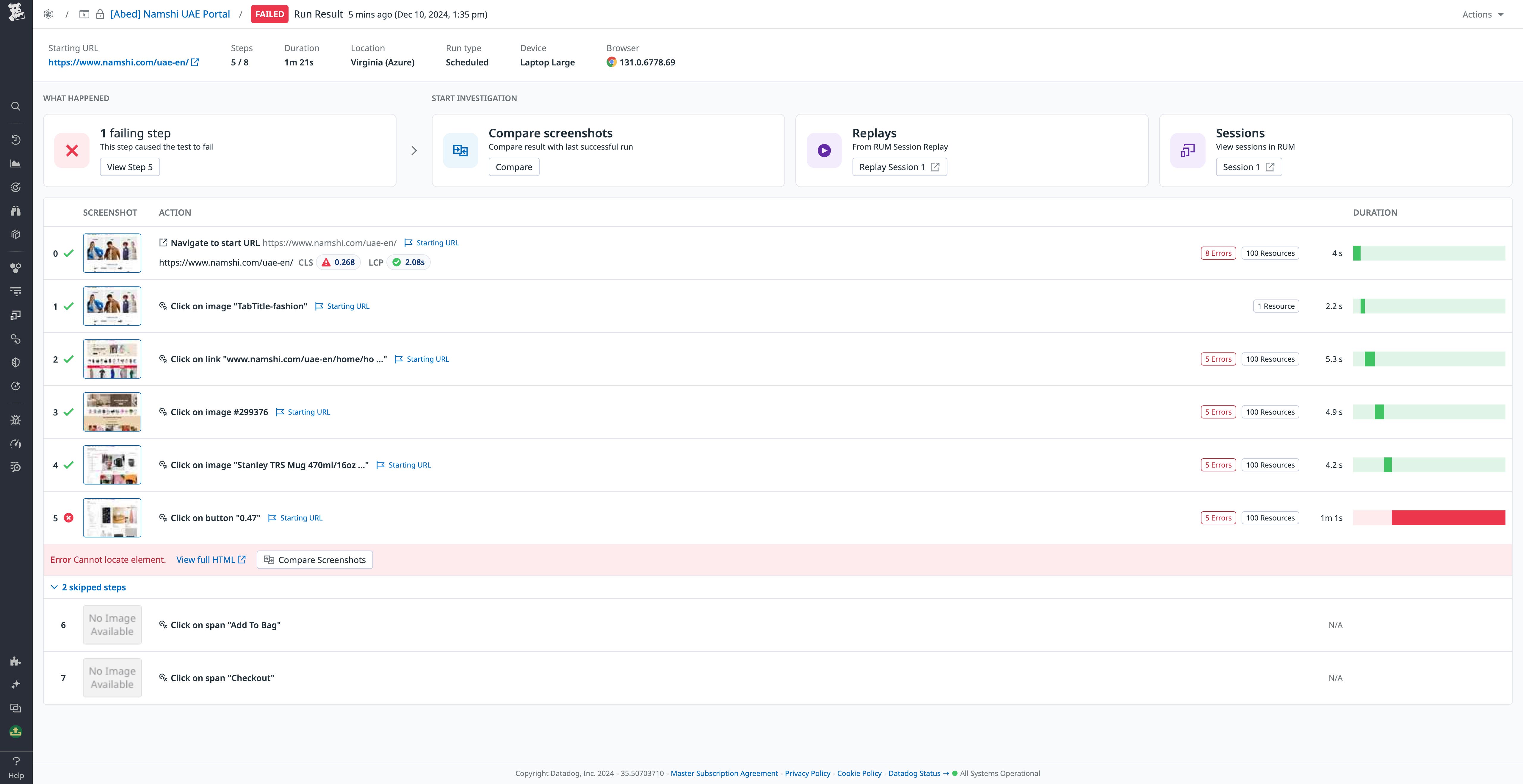Click the Datadog bear logo at top left
1523x784 pixels.
tap(15, 12)
